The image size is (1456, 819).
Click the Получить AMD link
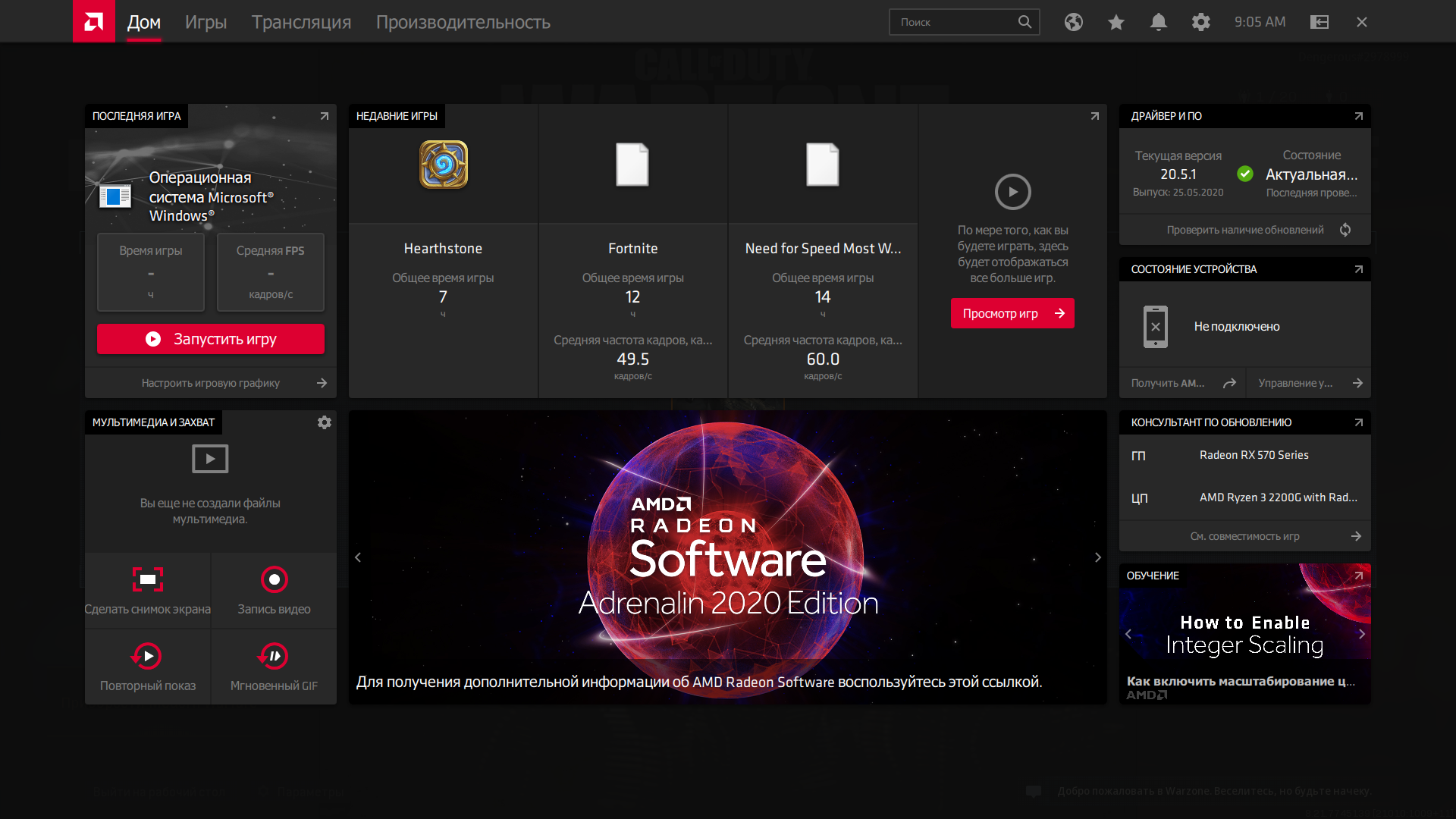(x=1183, y=383)
